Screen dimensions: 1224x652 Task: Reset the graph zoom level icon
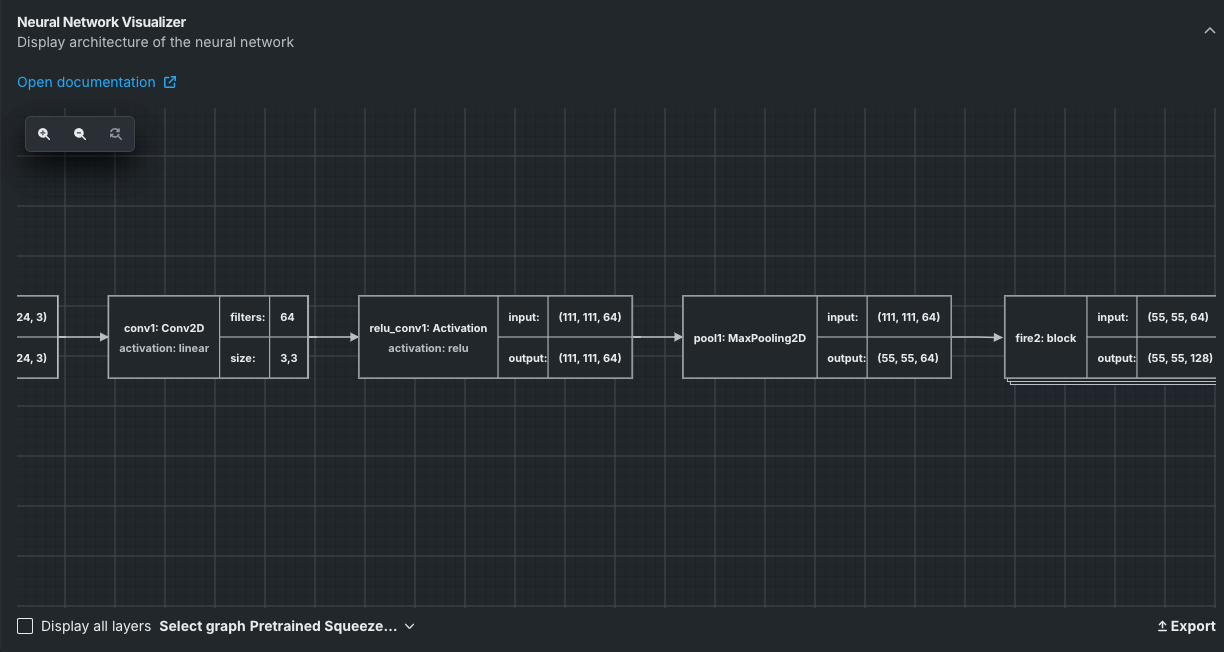(x=116, y=134)
